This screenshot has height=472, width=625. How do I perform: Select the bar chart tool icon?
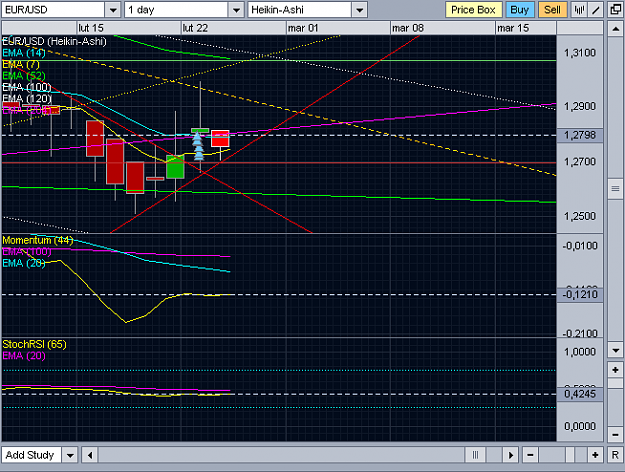pos(579,10)
